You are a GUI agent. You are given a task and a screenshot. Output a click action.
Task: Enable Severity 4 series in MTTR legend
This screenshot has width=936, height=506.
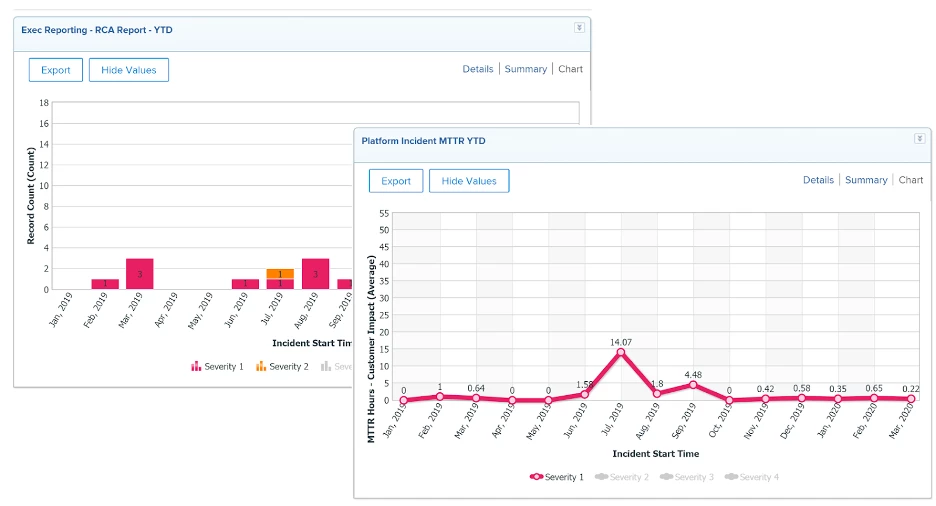[x=752, y=477]
